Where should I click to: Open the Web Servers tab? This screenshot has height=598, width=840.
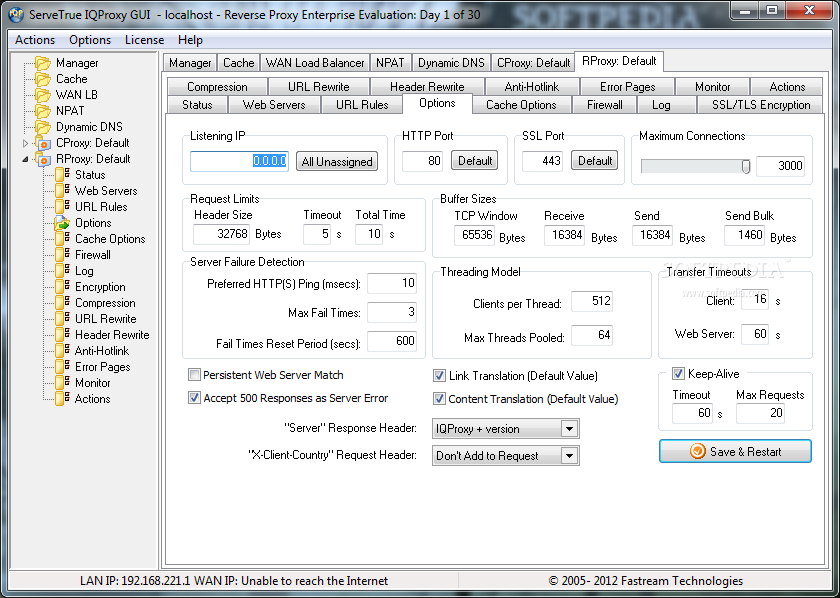point(274,104)
